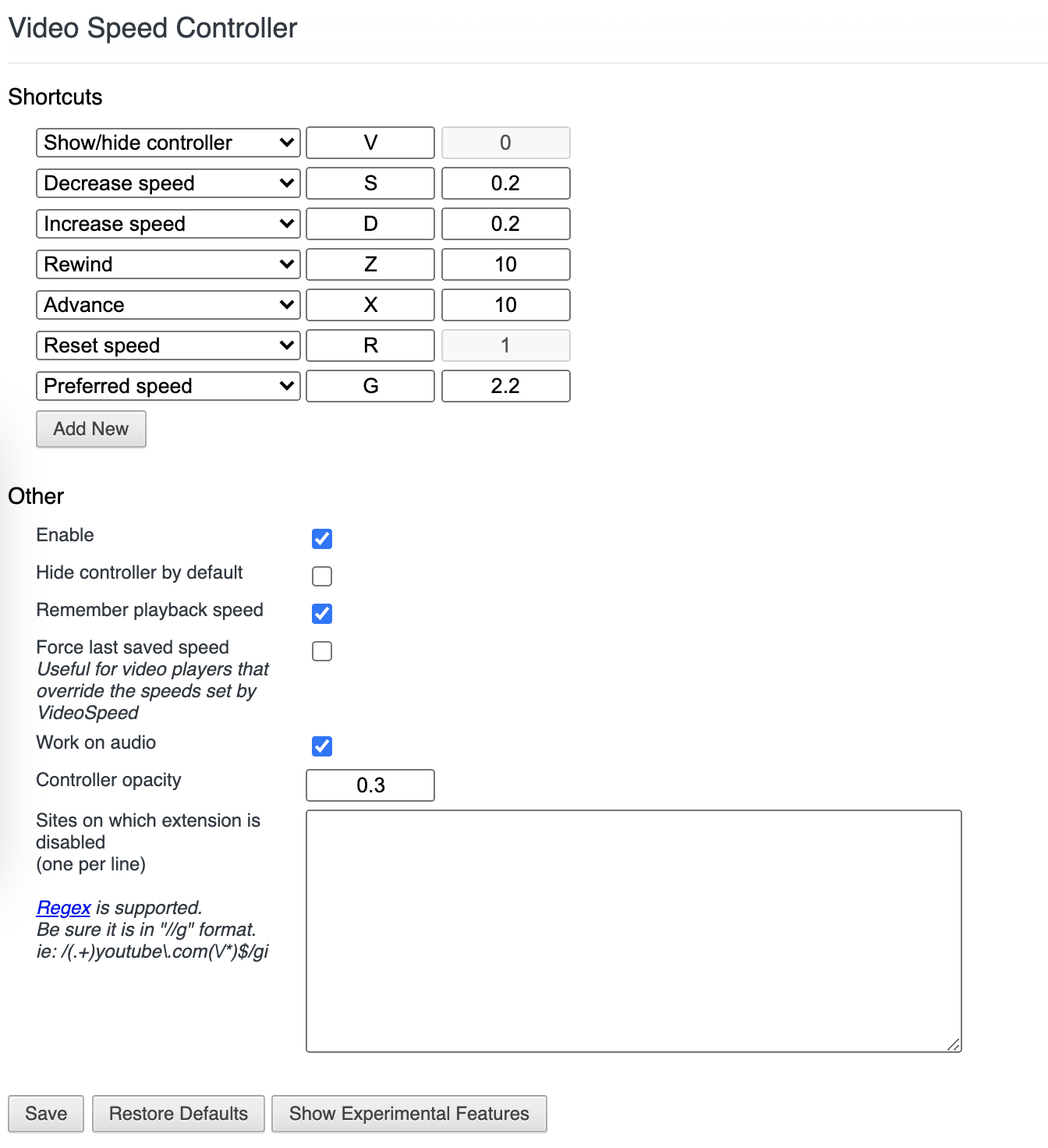Uncheck Remember playback speed
The image size is (1048, 1148).
pos(321,614)
